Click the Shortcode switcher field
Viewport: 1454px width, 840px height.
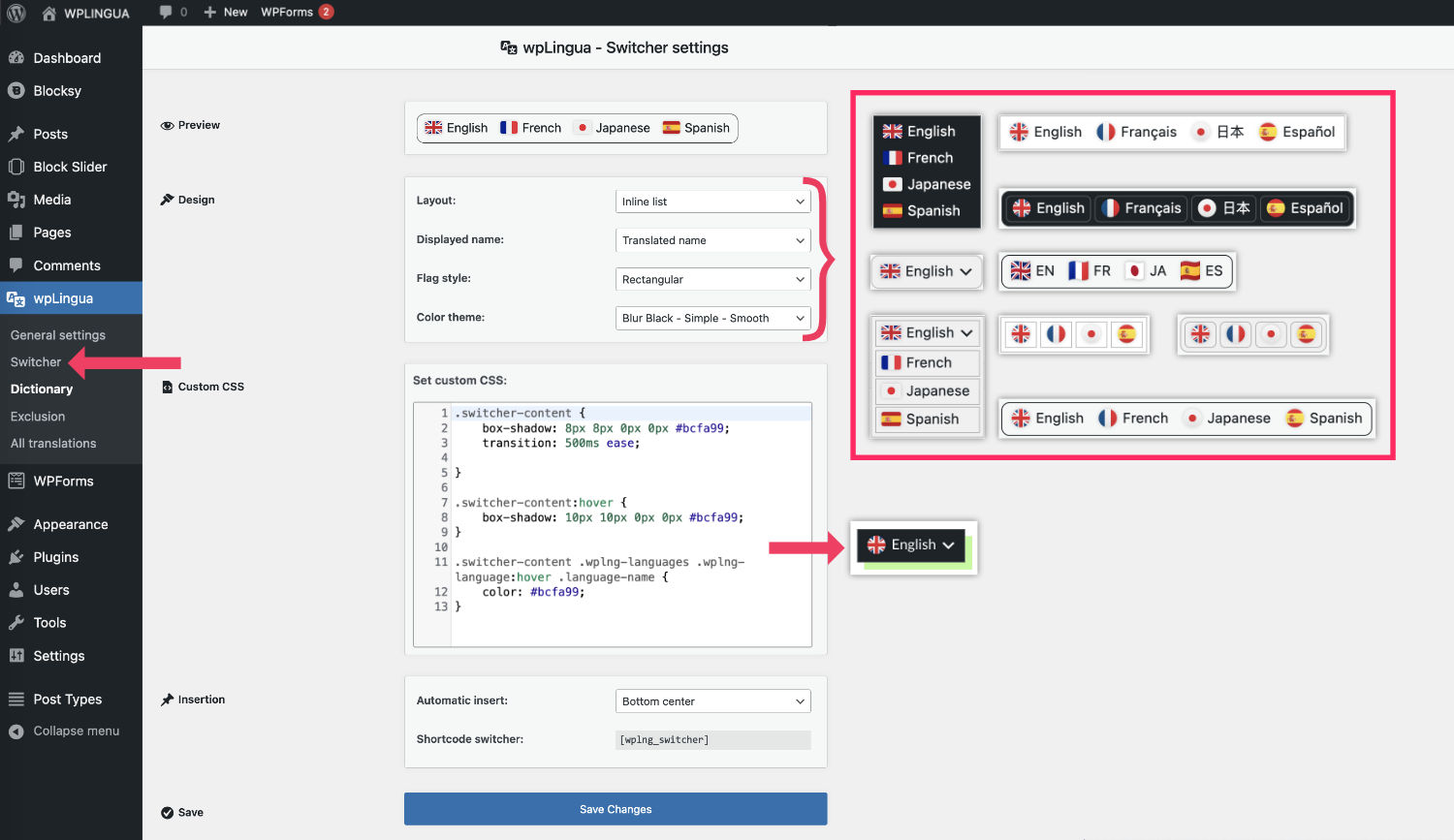[713, 740]
